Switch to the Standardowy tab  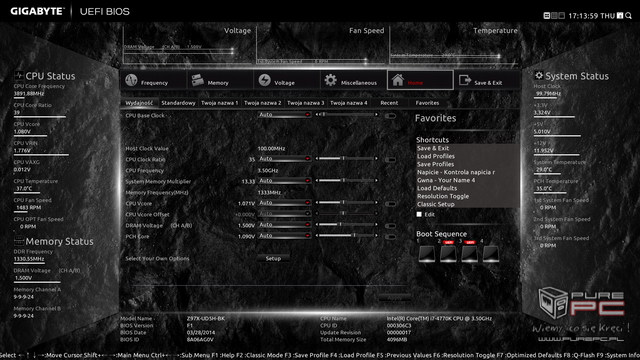(178, 103)
